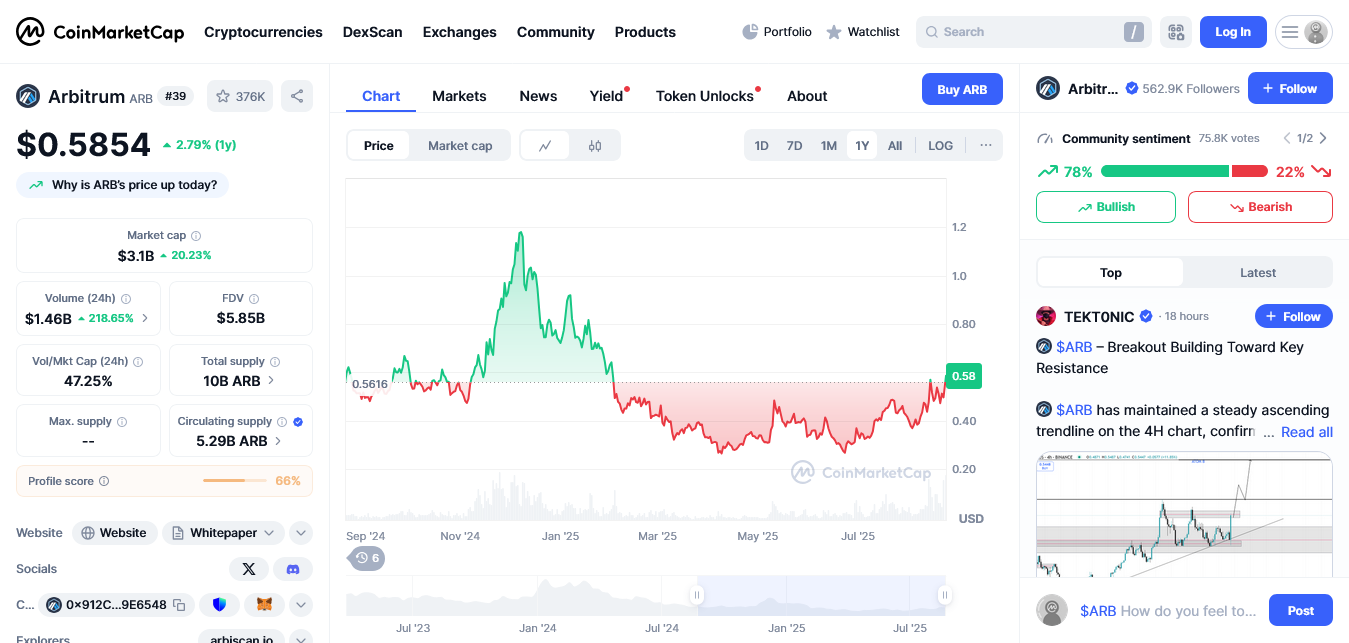This screenshot has height=643, width=1349.
Task: Click Read all on TEKTONIC post
Action: [x=1307, y=432]
